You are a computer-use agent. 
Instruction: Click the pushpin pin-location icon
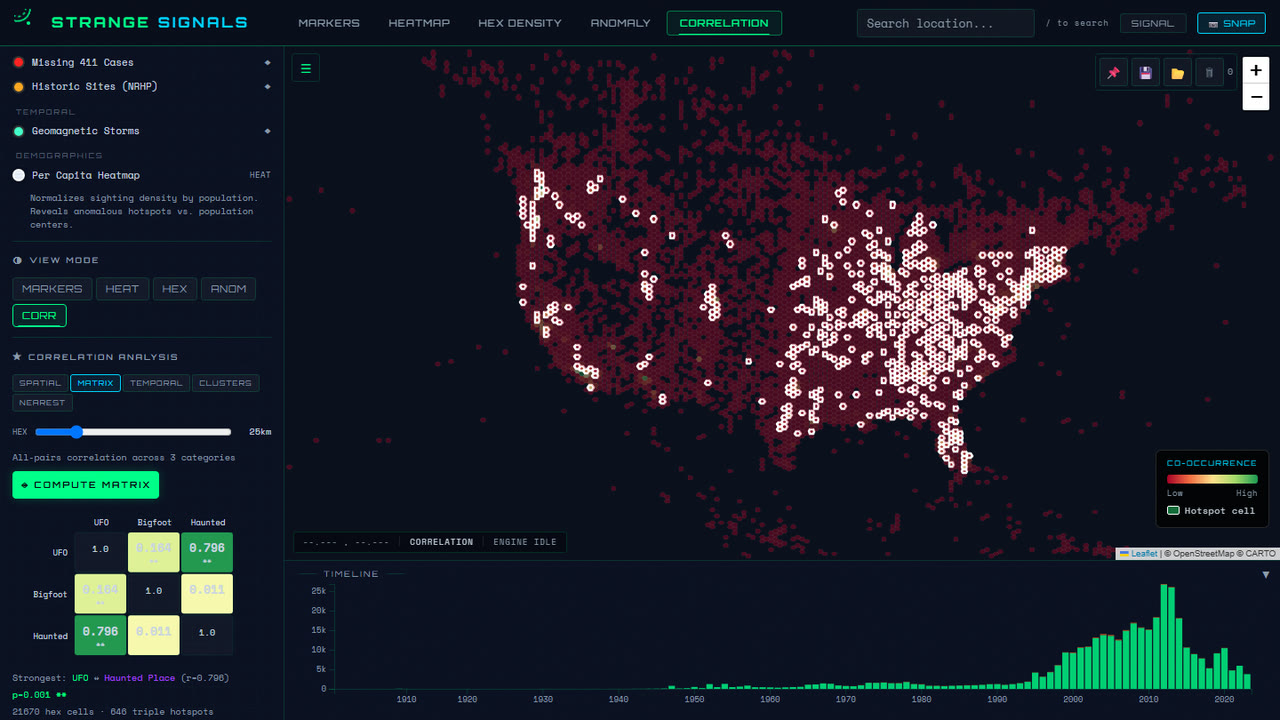pyautogui.click(x=1112, y=73)
